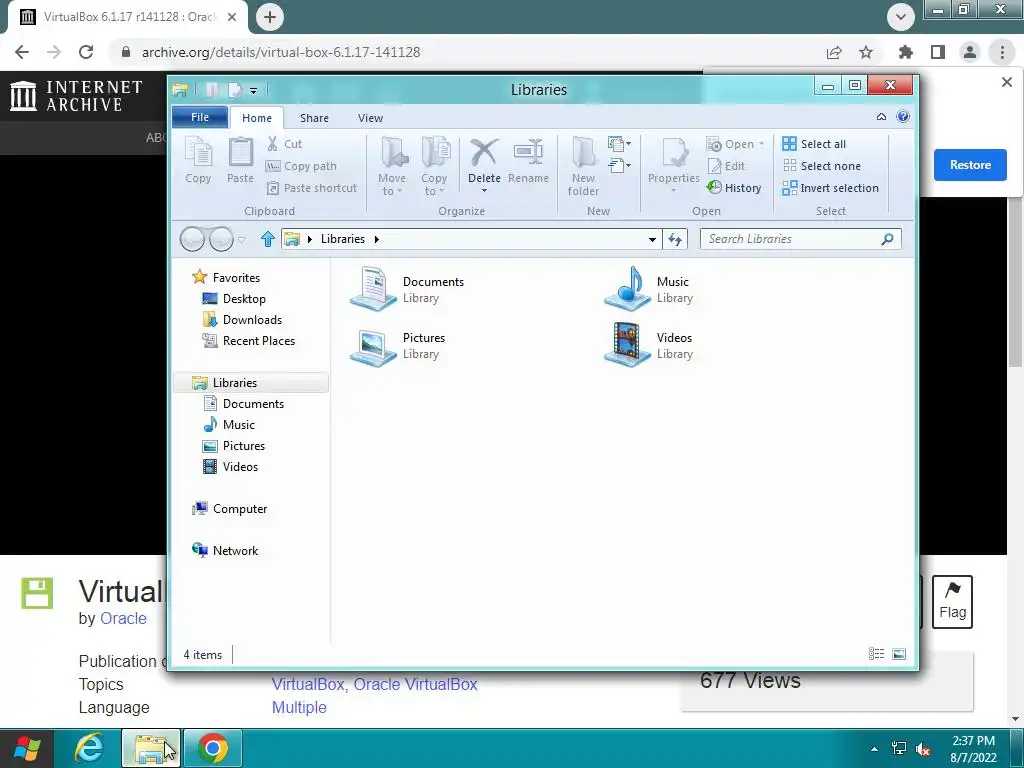Open the New item dropdown icon

click(x=619, y=144)
